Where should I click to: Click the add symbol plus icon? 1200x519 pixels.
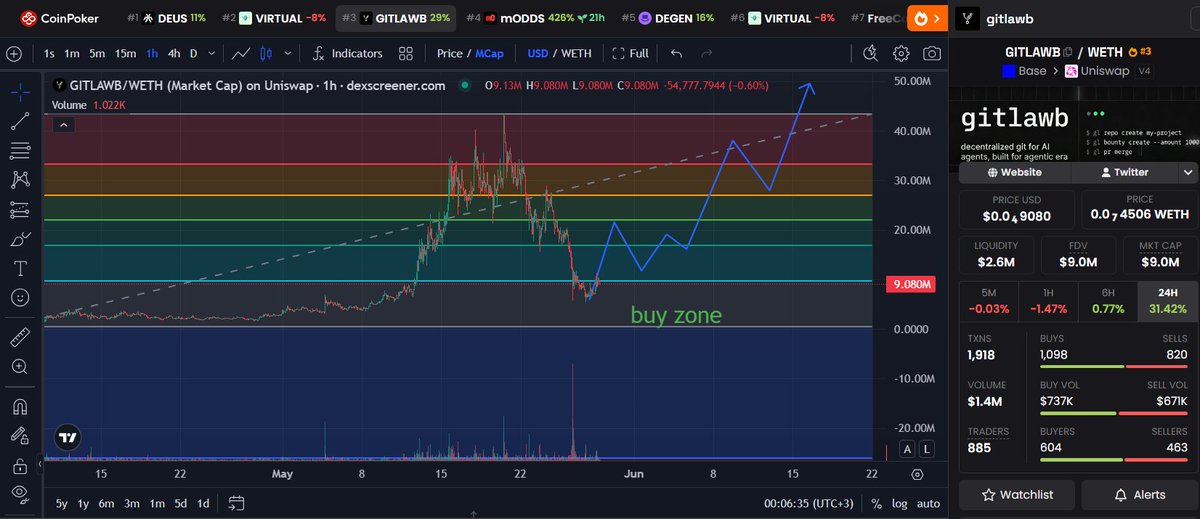click(x=14, y=53)
